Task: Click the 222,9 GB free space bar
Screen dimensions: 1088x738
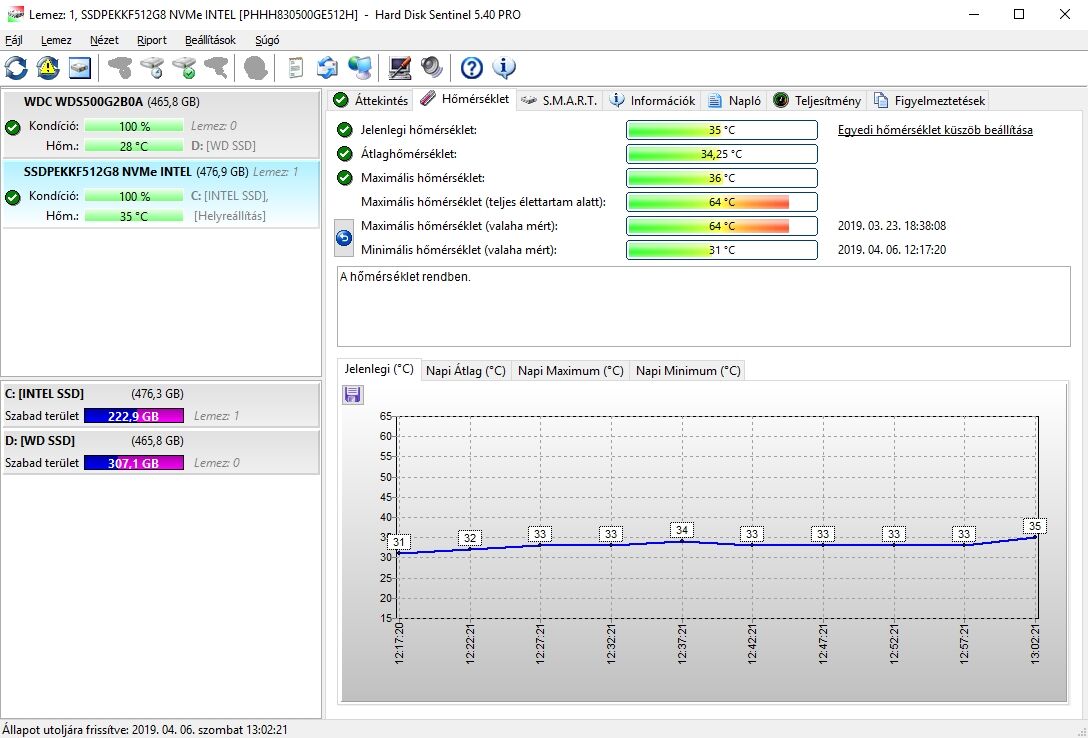Action: coord(134,416)
